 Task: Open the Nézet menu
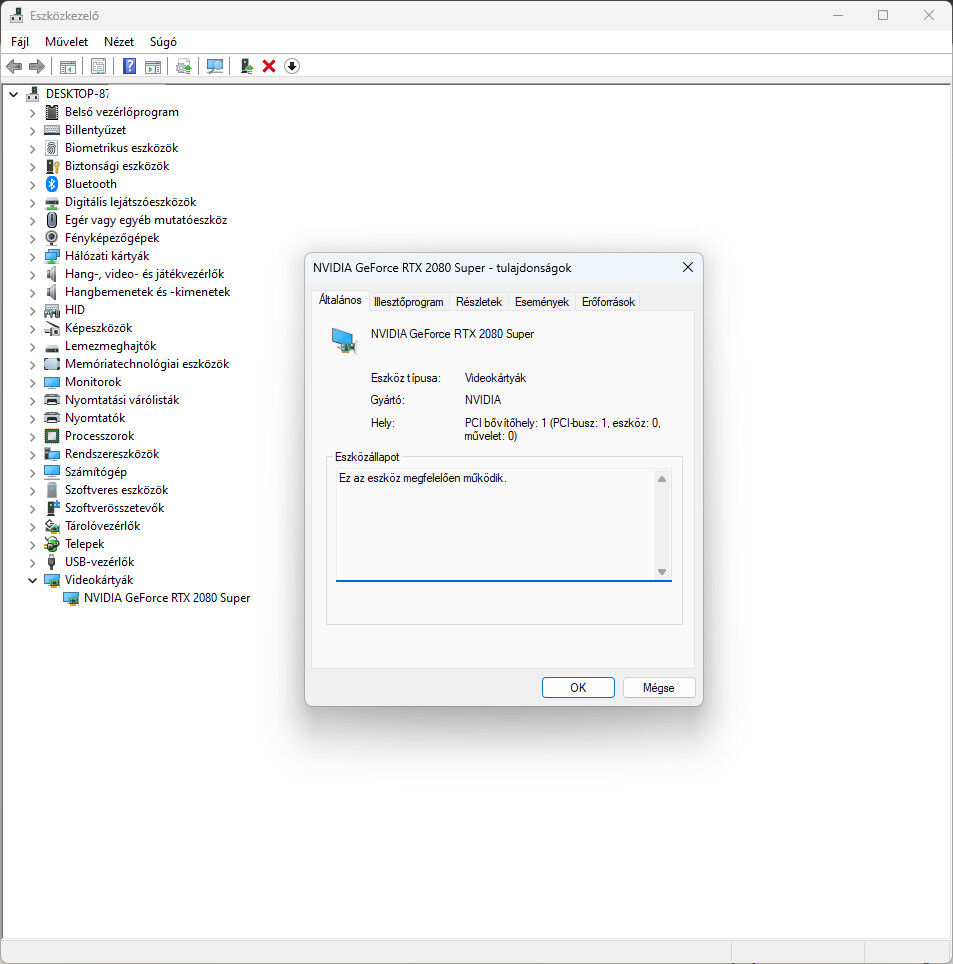click(119, 42)
